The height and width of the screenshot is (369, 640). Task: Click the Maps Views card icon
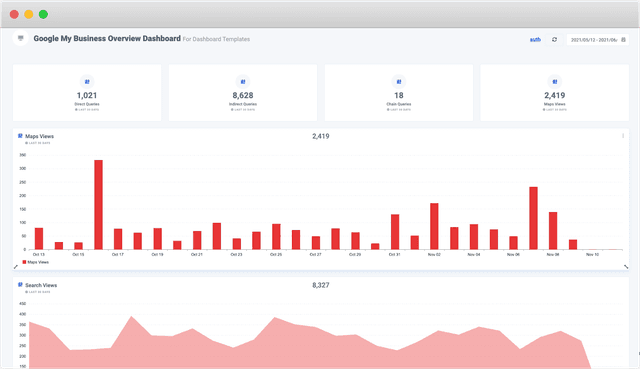click(555, 82)
